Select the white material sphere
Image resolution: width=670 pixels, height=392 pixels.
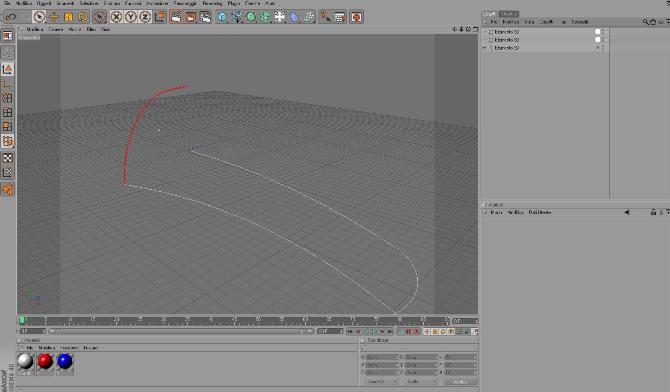pos(26,362)
